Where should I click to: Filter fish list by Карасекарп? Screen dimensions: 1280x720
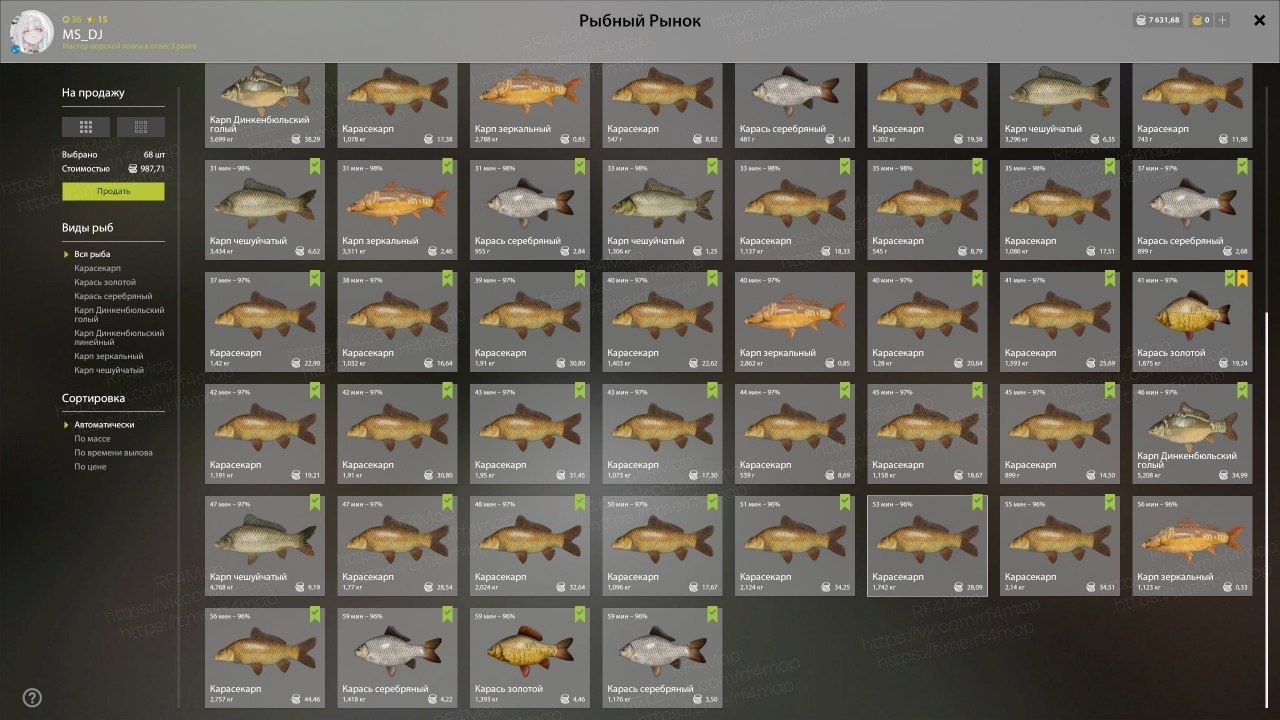[97, 268]
